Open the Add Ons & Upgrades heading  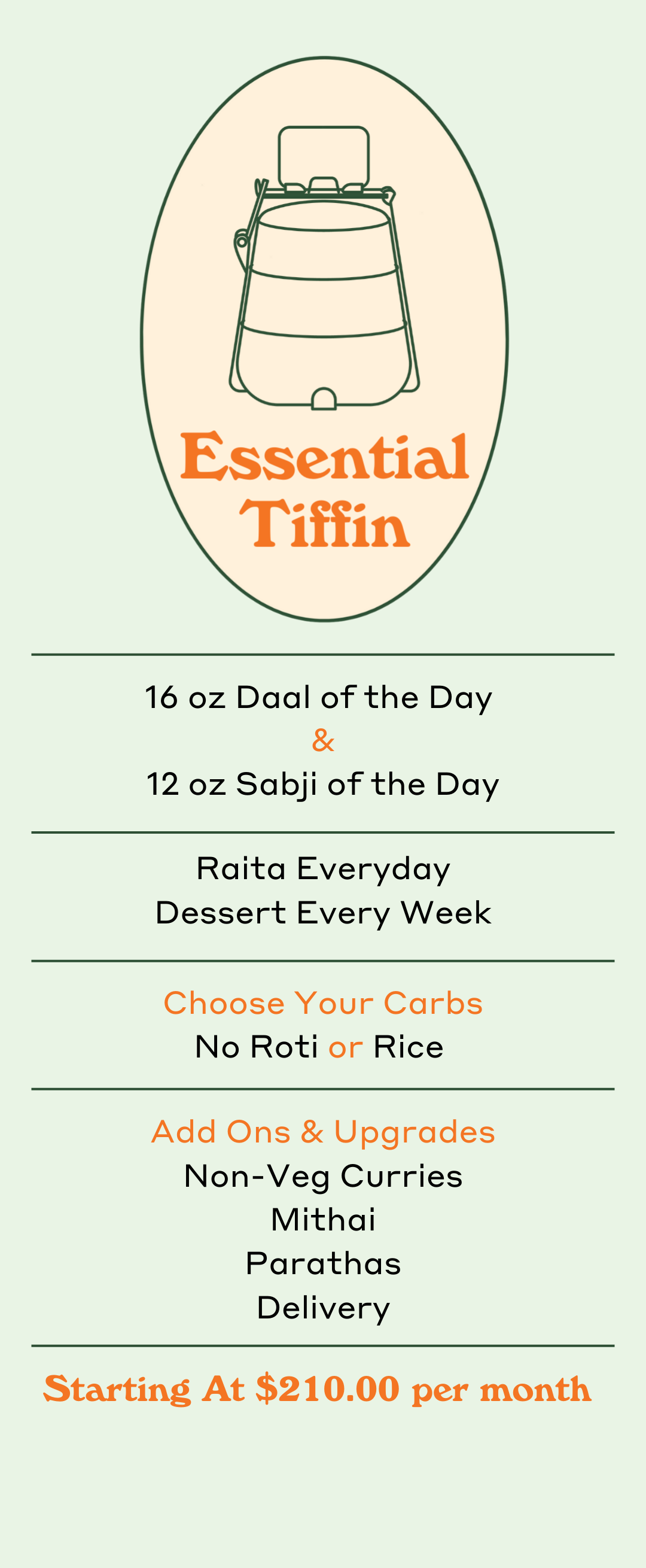323,1133
